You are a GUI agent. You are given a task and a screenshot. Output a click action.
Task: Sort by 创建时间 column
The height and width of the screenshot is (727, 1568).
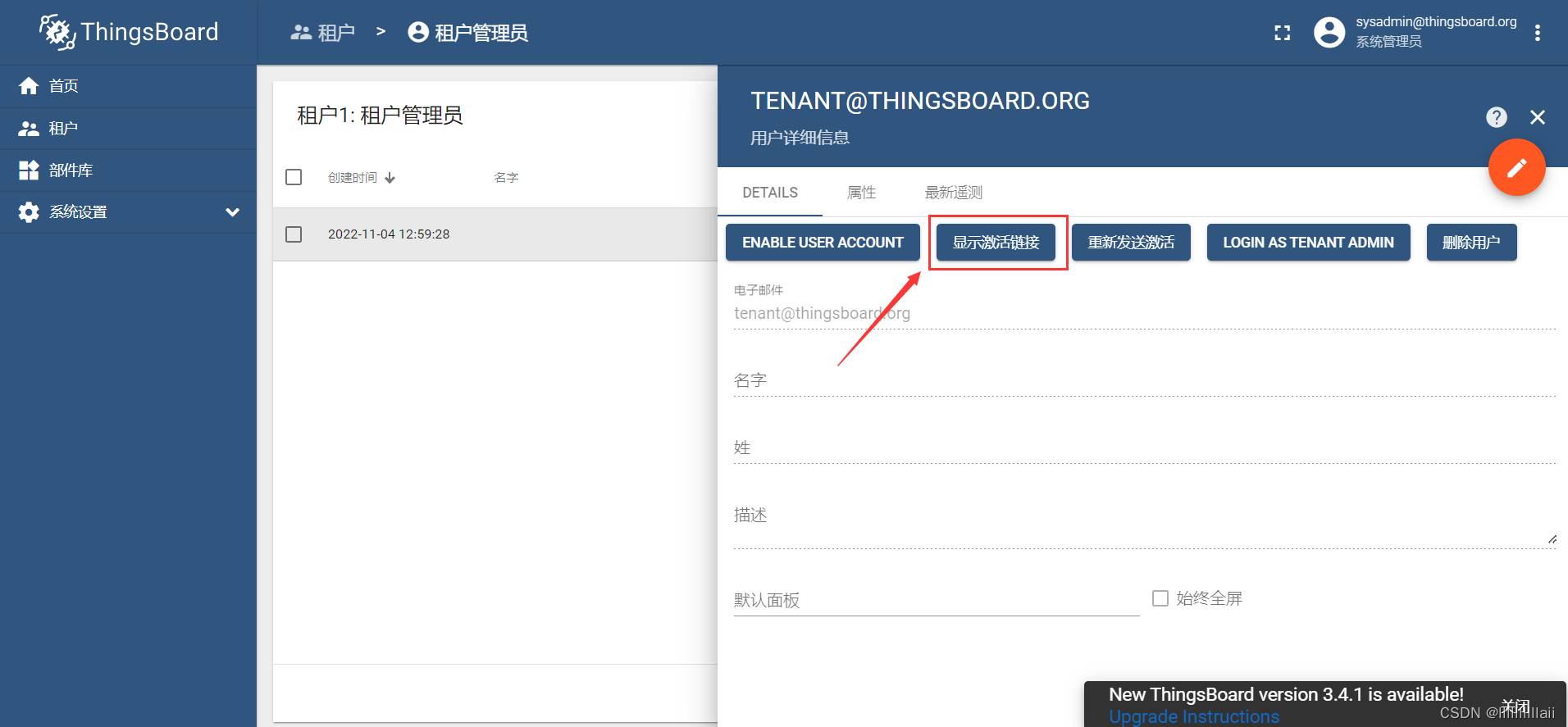[362, 178]
